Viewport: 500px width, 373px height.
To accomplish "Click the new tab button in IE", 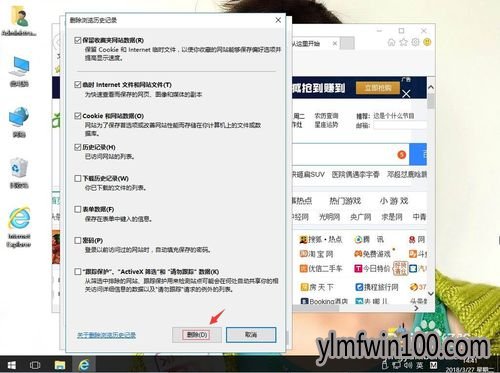I will 347,43.
